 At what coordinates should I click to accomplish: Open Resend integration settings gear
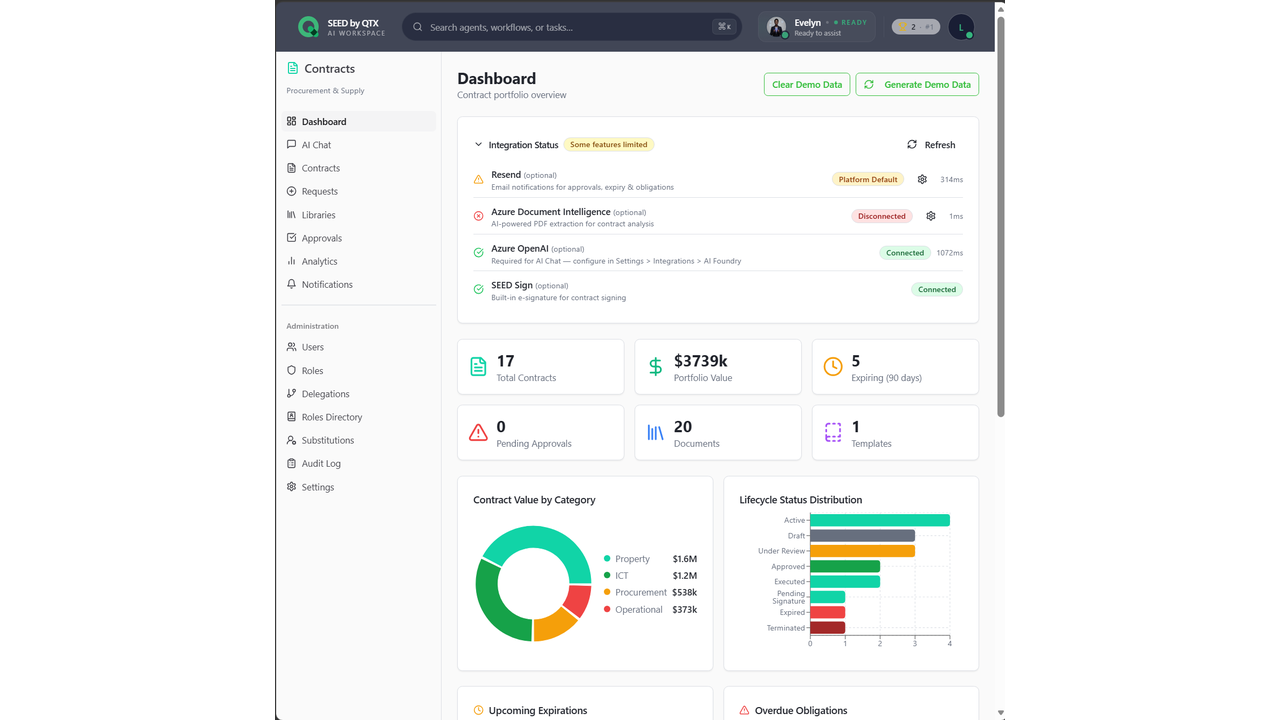(x=922, y=179)
